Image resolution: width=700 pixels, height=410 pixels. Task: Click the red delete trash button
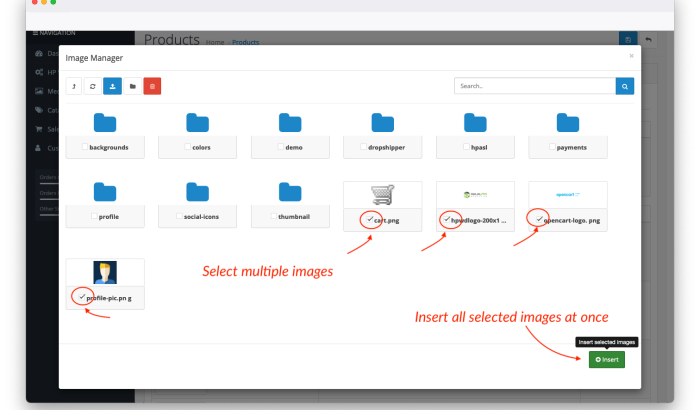click(152, 86)
